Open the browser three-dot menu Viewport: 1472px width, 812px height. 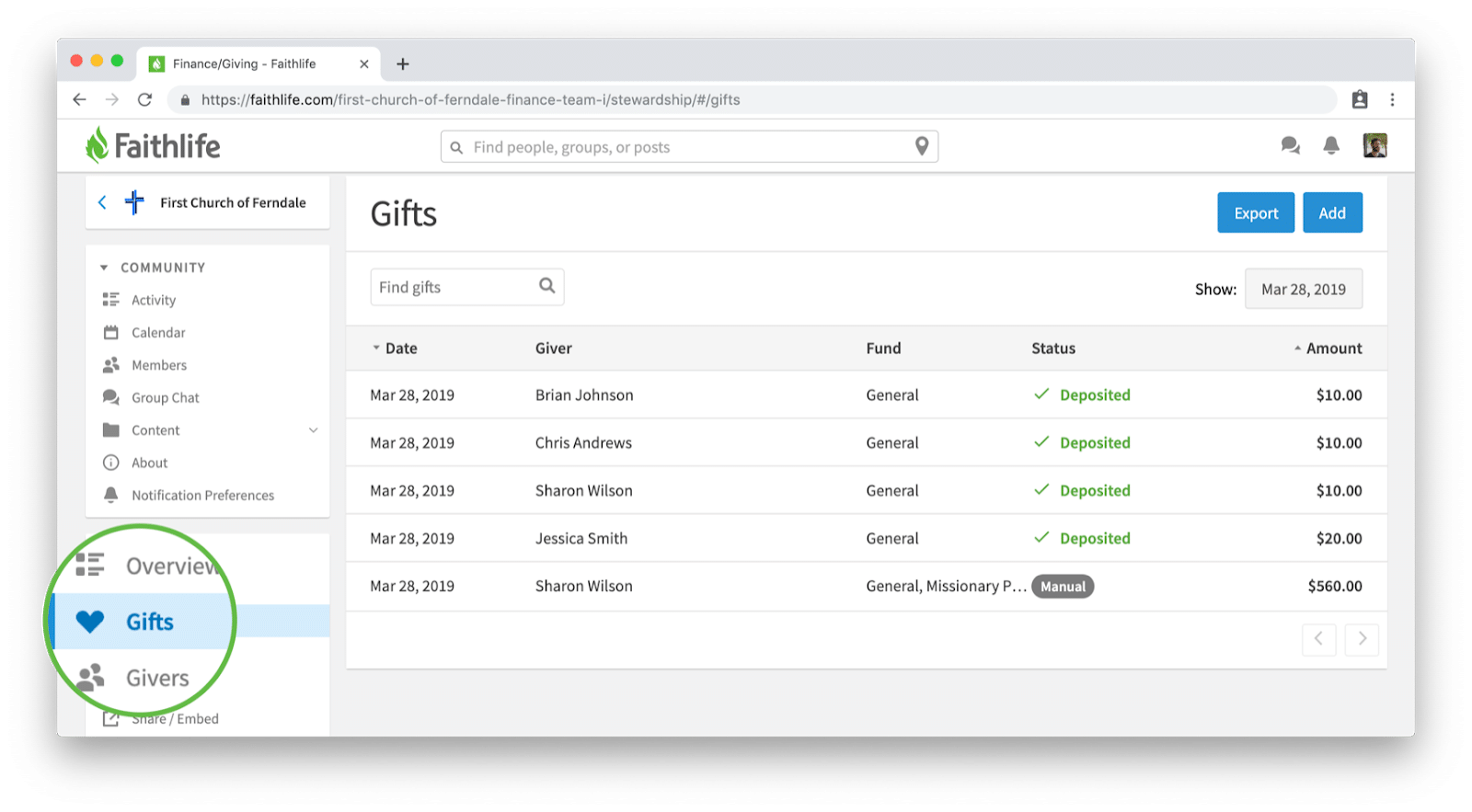click(1393, 99)
